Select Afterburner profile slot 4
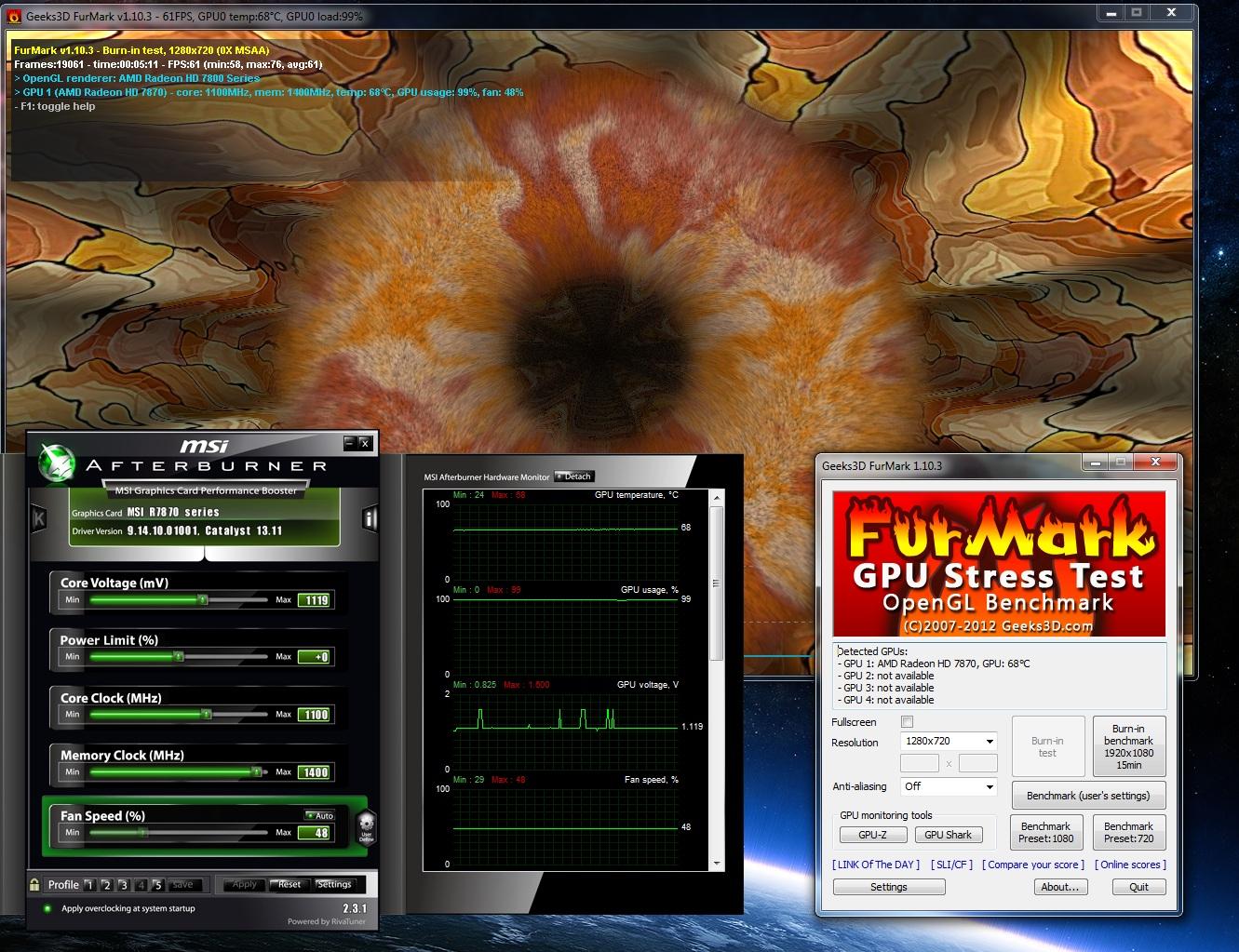Screen dimensions: 1239x952 tap(141, 885)
